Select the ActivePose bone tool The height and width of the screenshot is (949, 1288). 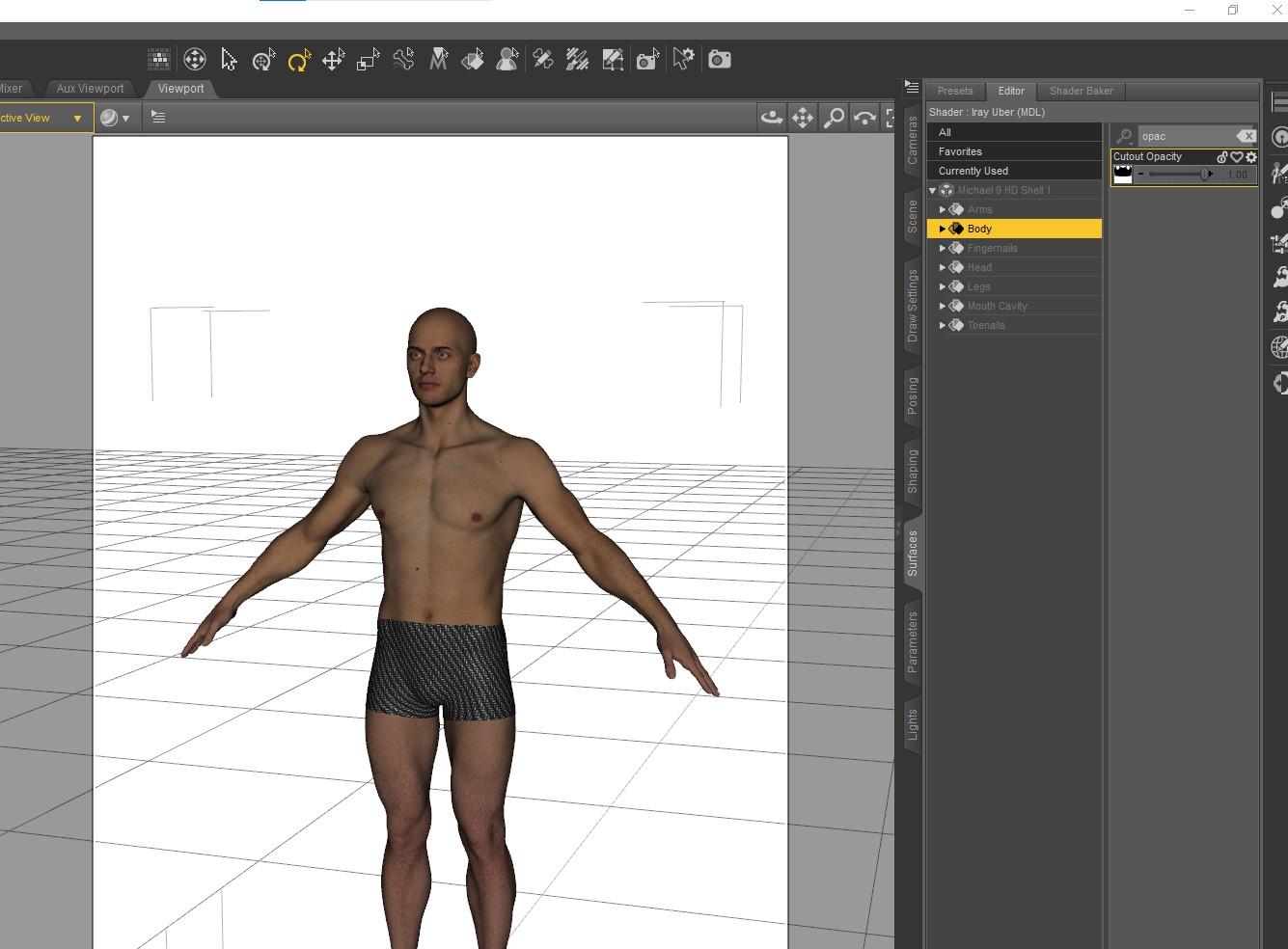tap(403, 60)
